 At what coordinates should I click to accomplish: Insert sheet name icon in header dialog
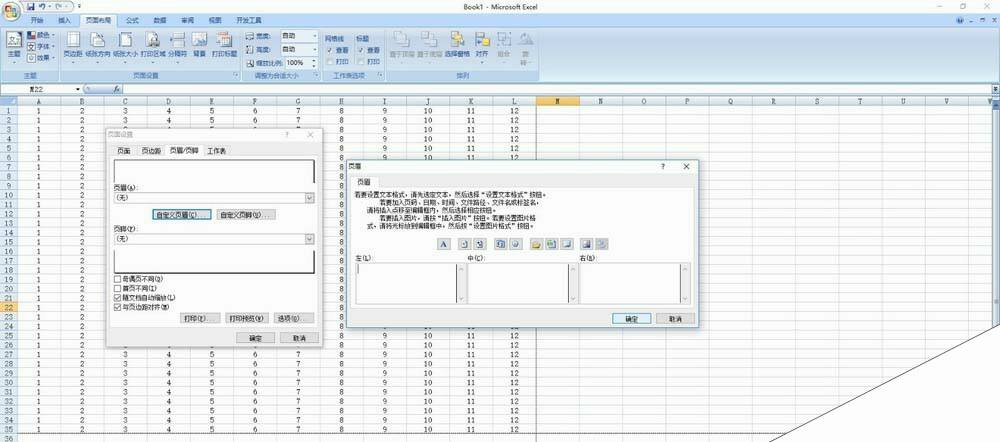pos(567,244)
